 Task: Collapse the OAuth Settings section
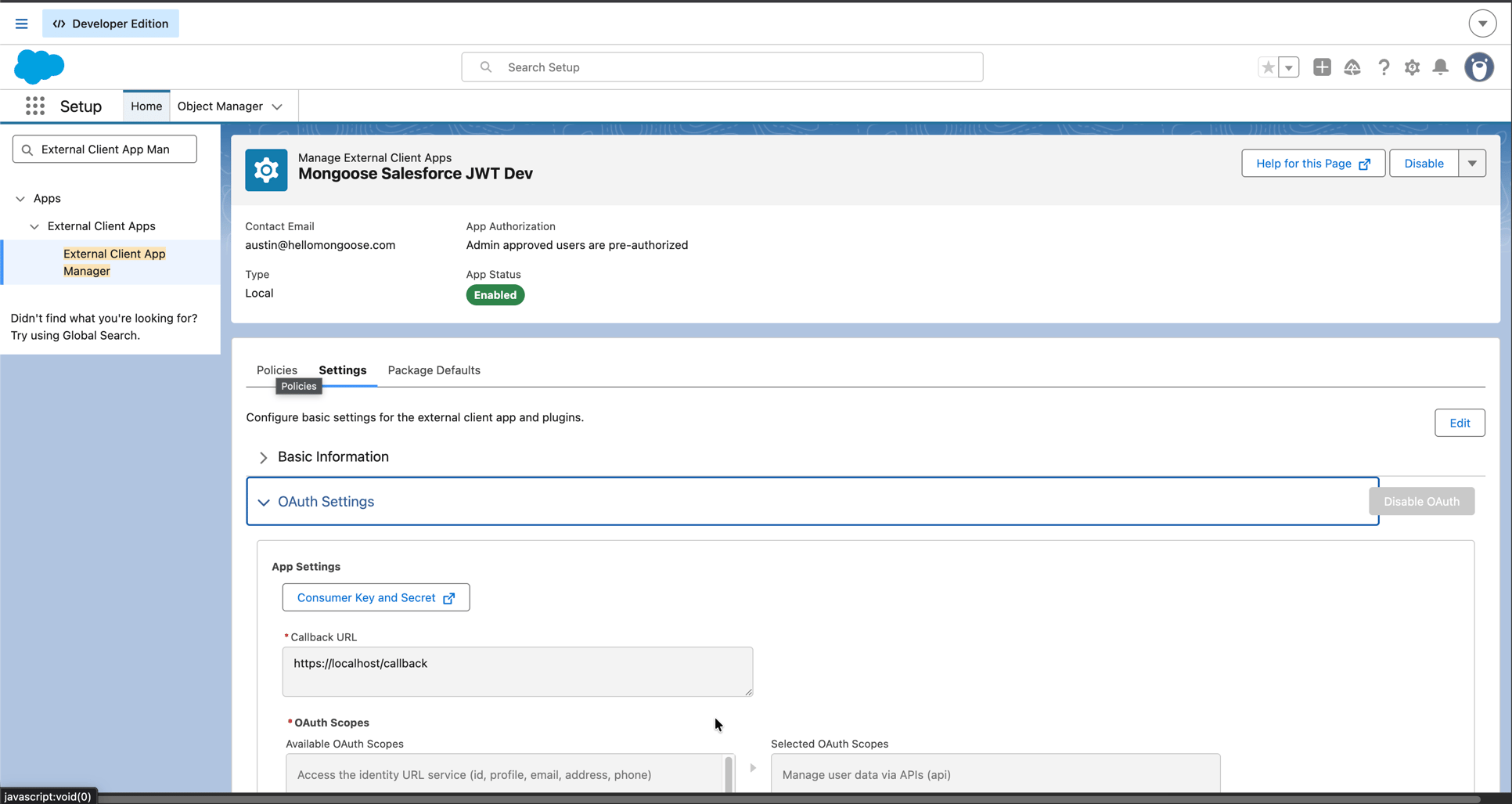pyautogui.click(x=264, y=502)
